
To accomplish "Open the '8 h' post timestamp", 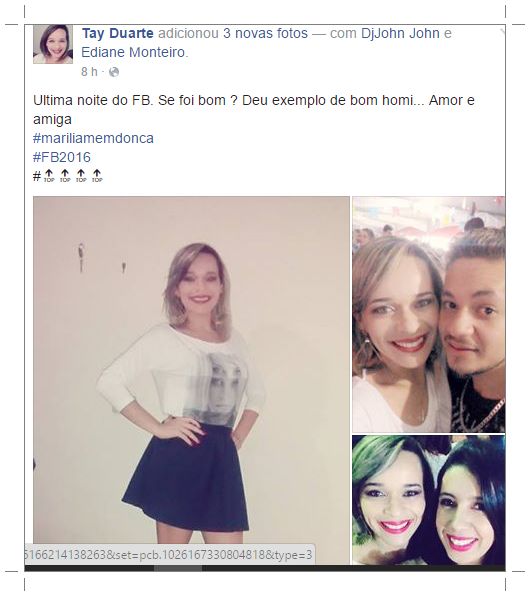I will click(89, 72).
